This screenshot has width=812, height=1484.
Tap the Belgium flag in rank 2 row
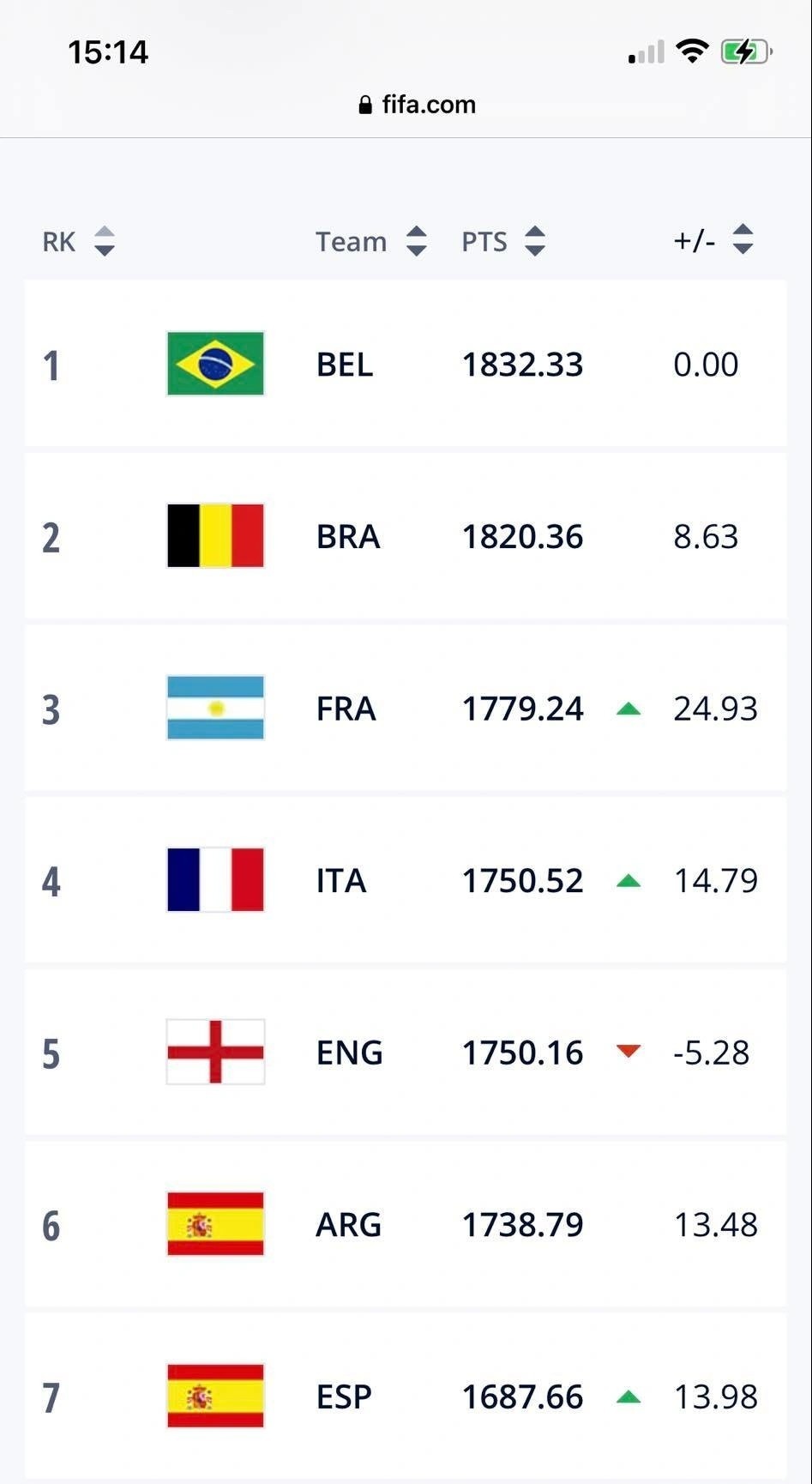coord(215,536)
